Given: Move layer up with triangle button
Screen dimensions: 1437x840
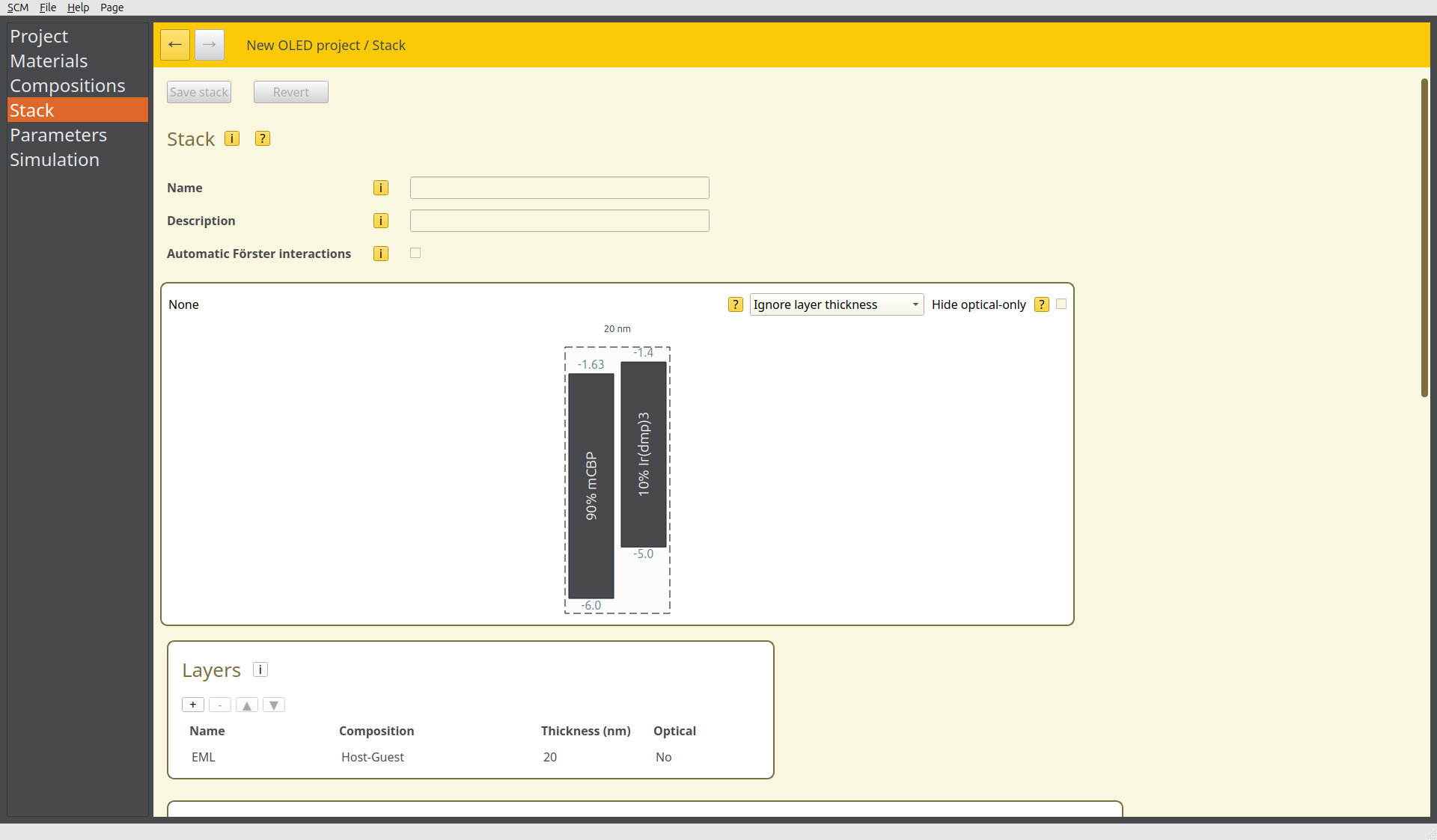Looking at the screenshot, I should [247, 705].
